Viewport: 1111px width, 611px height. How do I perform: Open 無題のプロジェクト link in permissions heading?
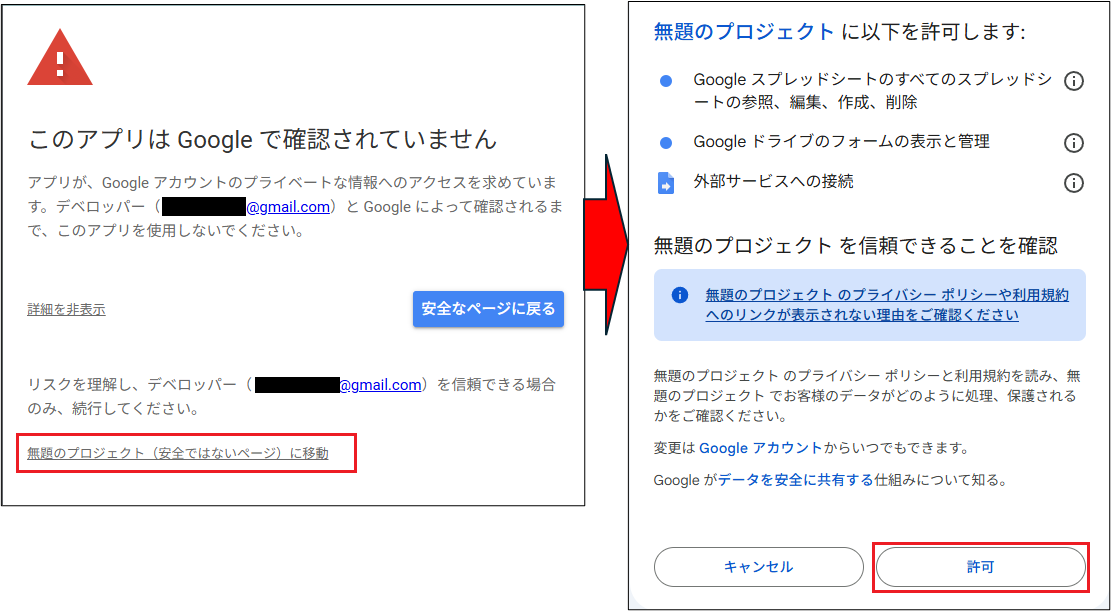743,32
